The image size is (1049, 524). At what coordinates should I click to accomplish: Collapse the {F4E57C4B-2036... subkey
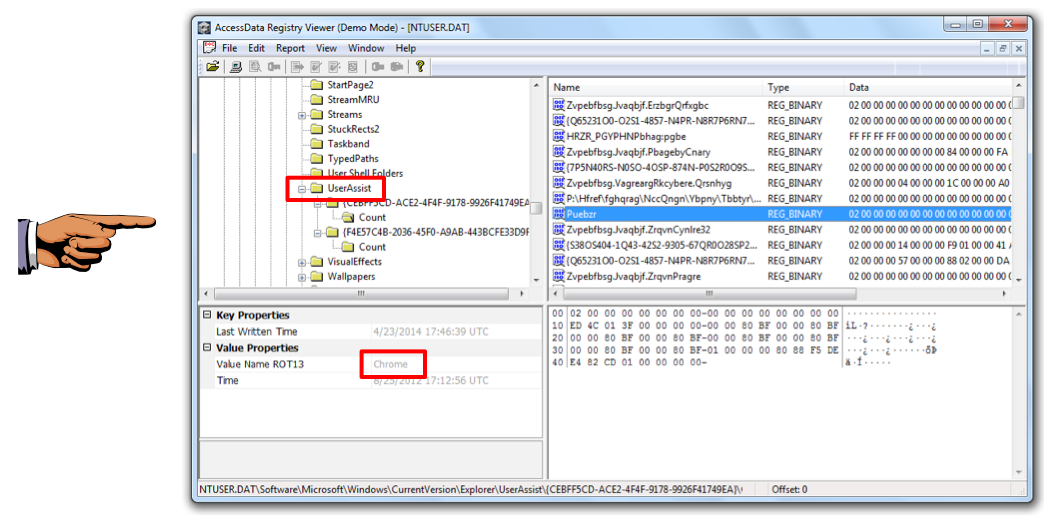pyautogui.click(x=317, y=232)
